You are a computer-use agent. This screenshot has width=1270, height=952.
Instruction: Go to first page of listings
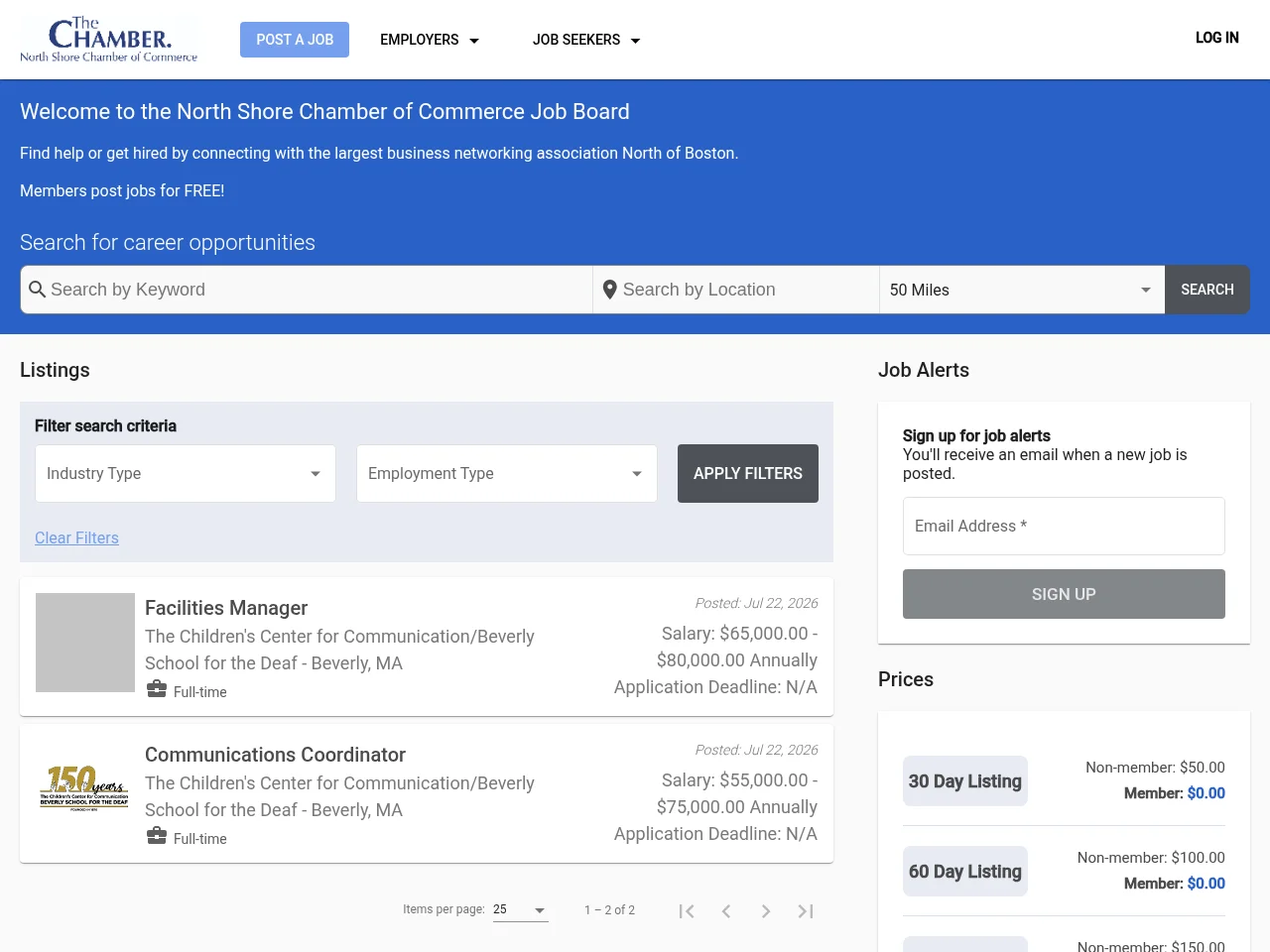click(687, 910)
